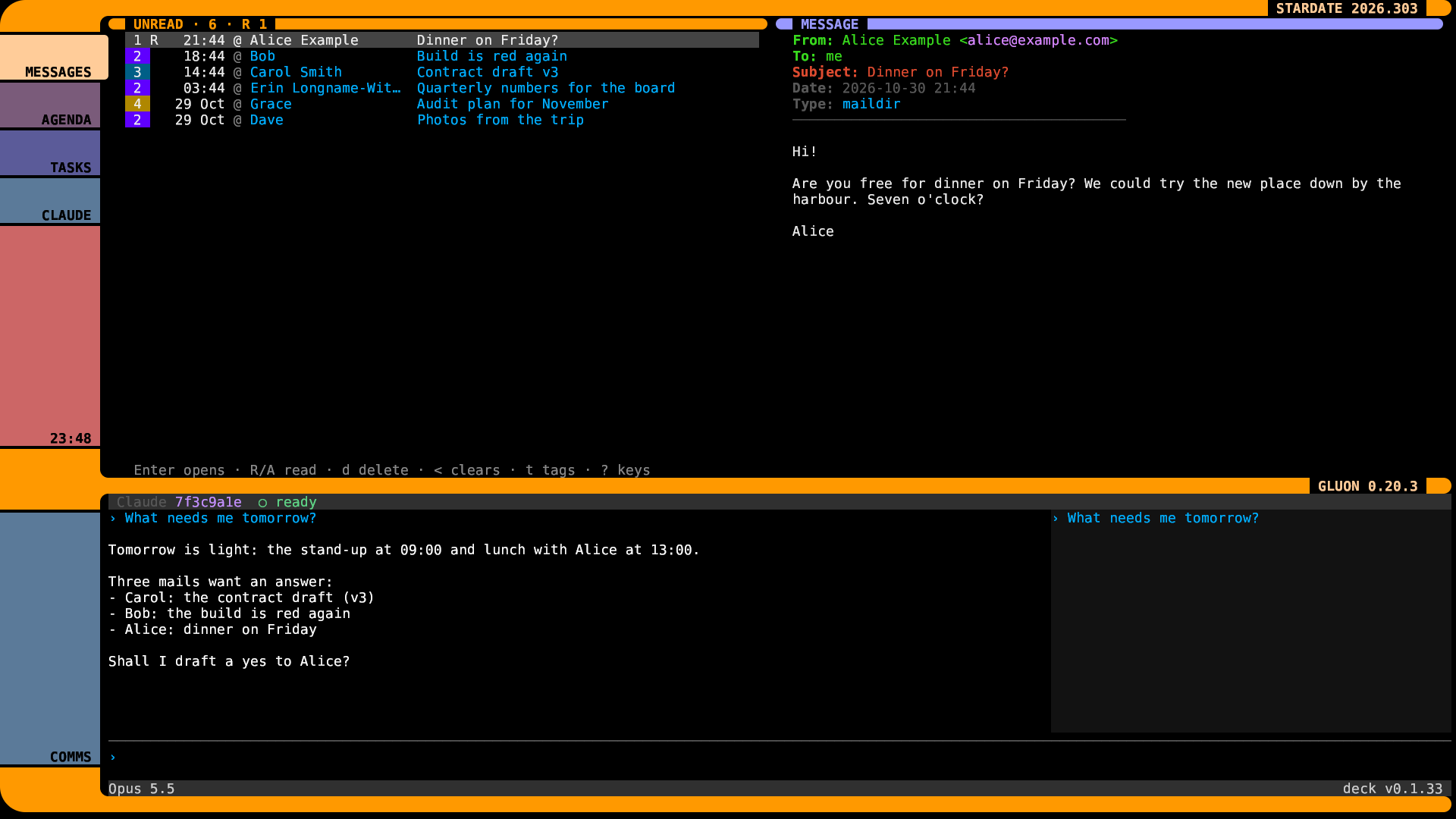Open Quarterly numbers for the board message
The height and width of the screenshot is (819, 1456).
442,88
